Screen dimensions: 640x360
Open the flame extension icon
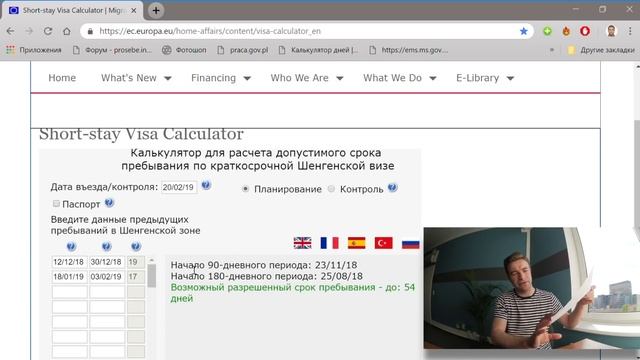pyautogui.click(x=566, y=31)
